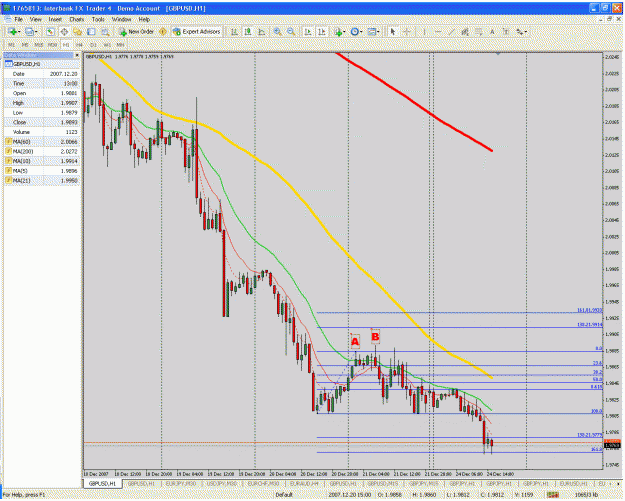The image size is (625, 501).
Task: Click the New Order button
Action: pyautogui.click(x=136, y=32)
